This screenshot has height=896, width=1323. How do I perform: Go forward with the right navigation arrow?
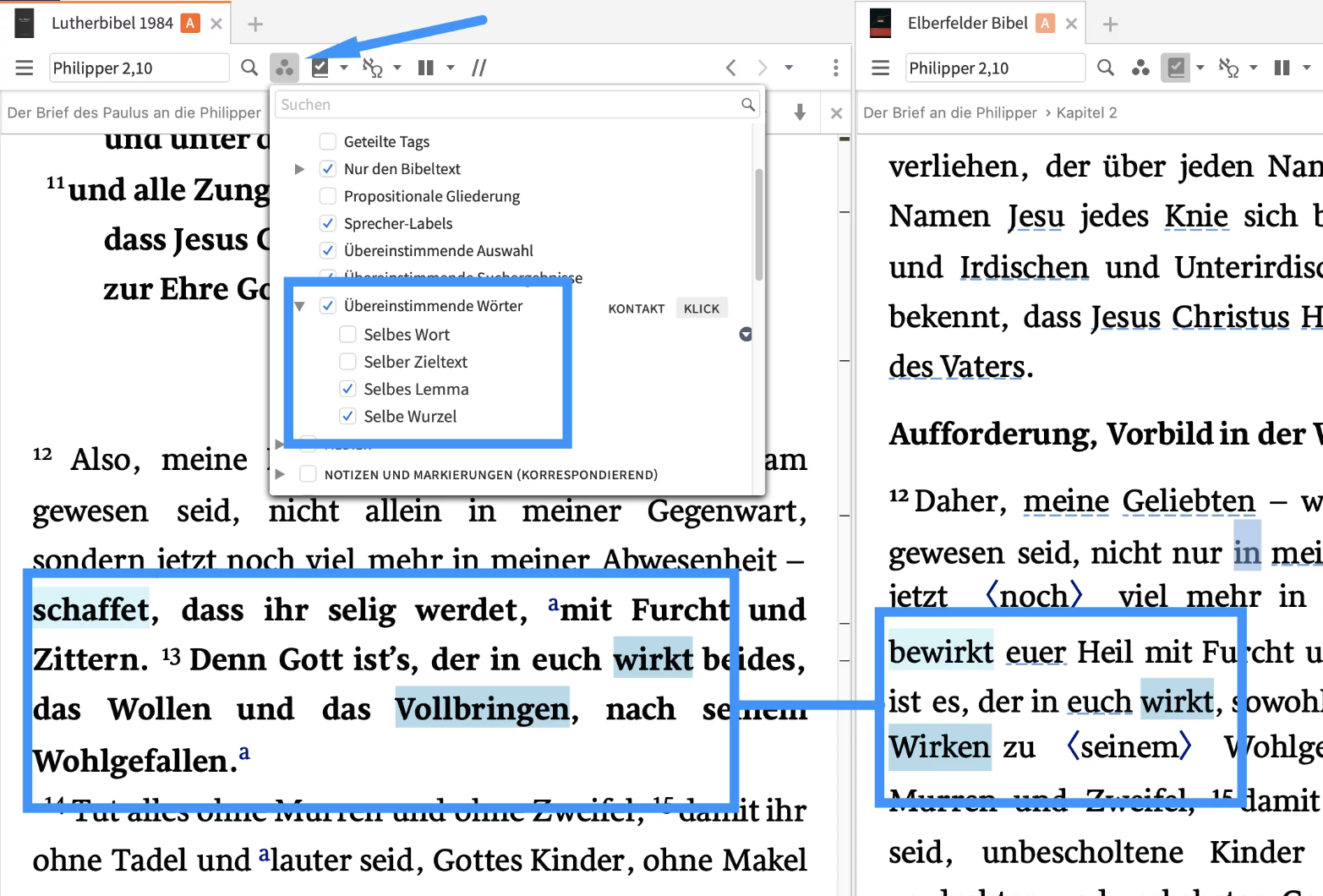point(763,68)
